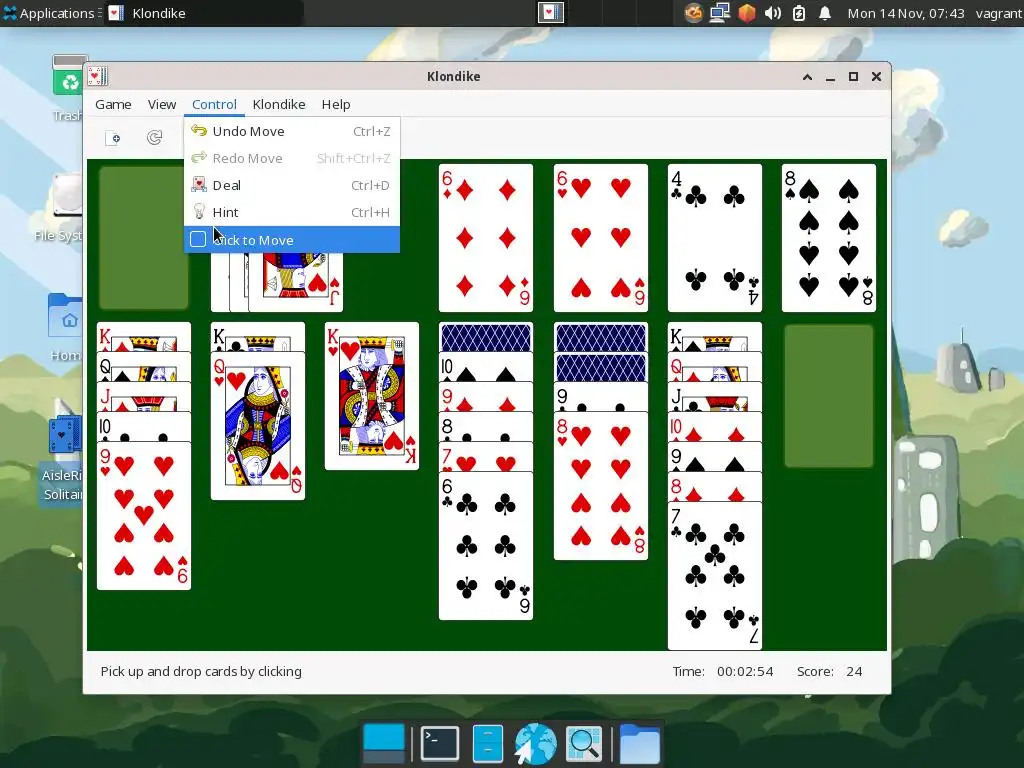1024x768 pixels.
Task: Click the notification bell icon
Action: (825, 13)
